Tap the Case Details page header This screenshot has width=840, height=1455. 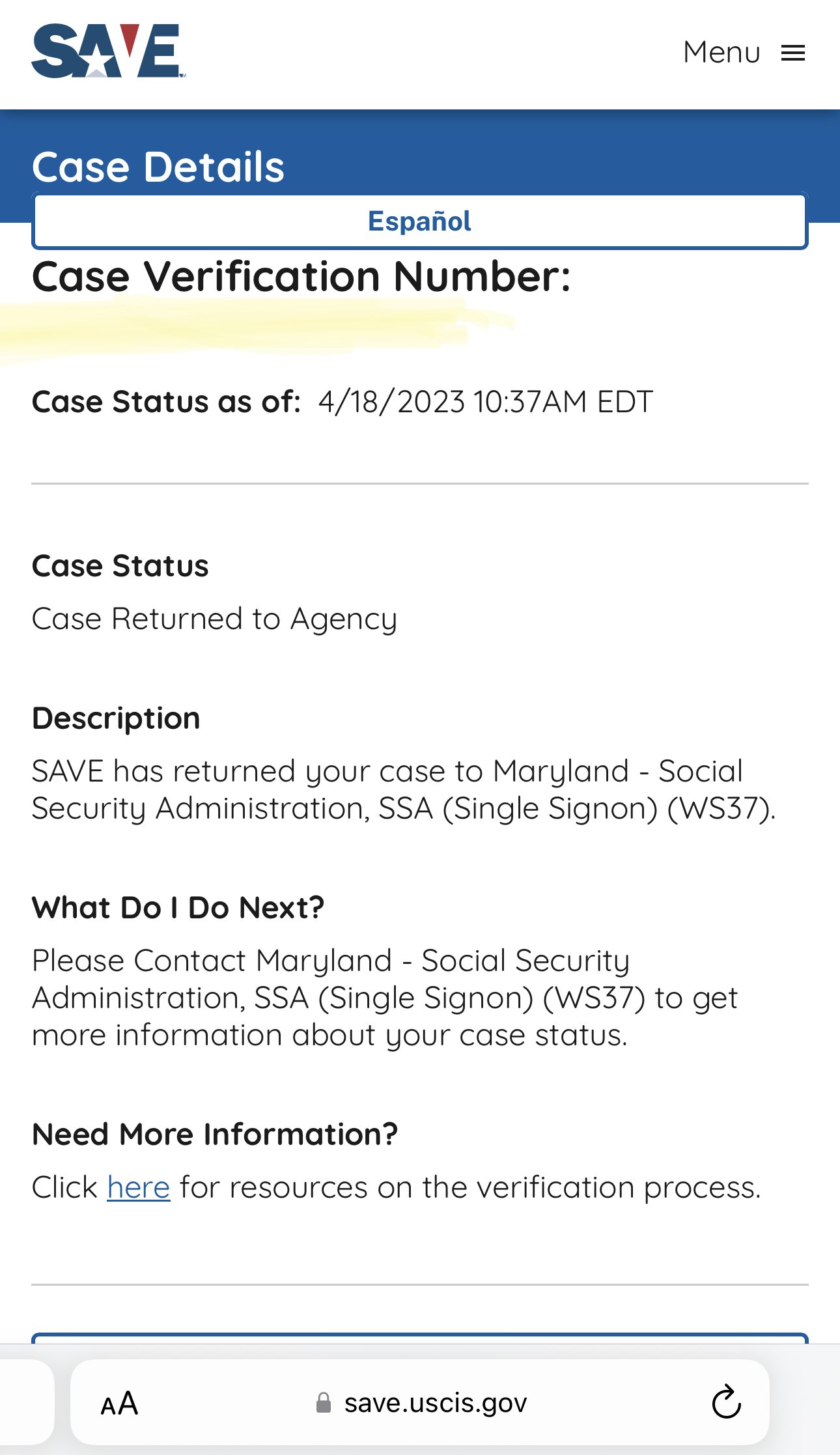coord(158,167)
